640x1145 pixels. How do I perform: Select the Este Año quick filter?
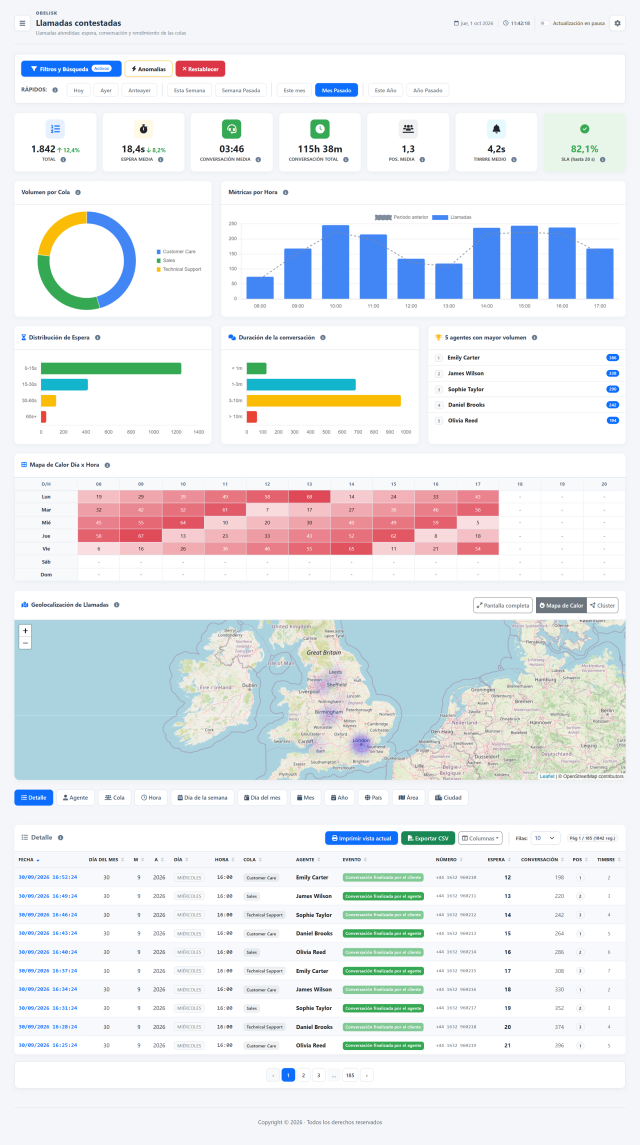point(385,90)
